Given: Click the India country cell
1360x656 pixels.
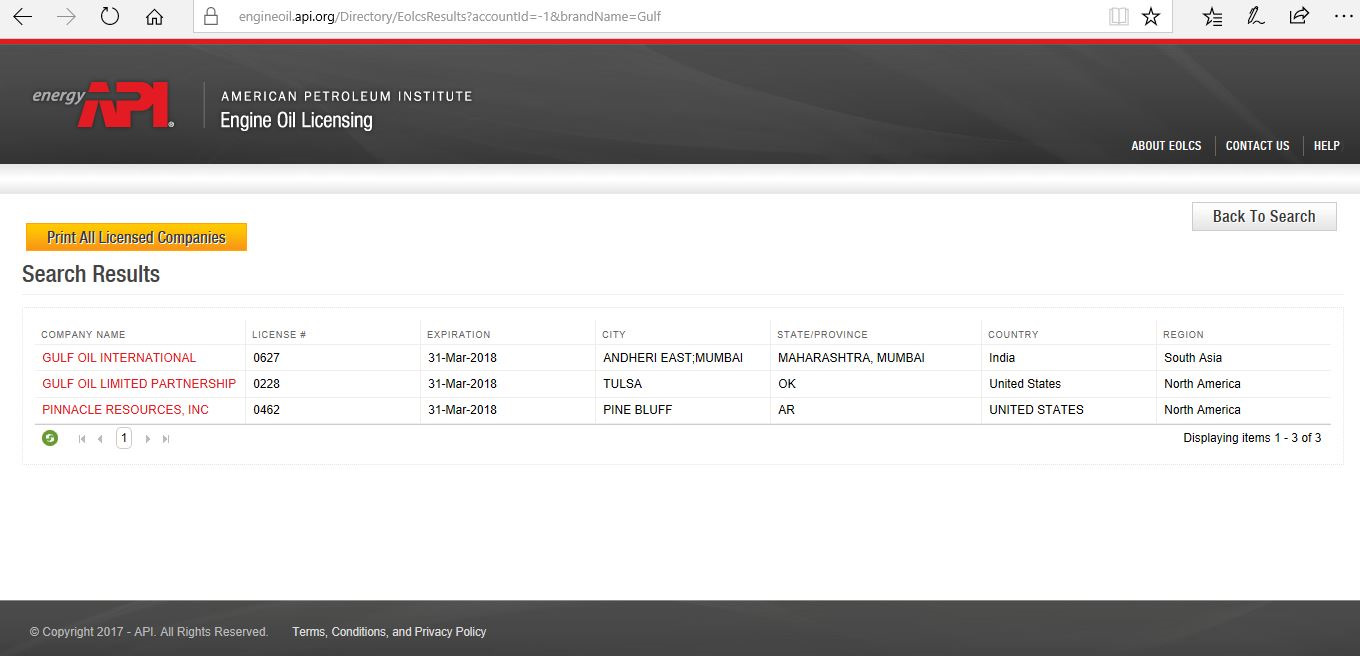Looking at the screenshot, I should [x=1002, y=358].
